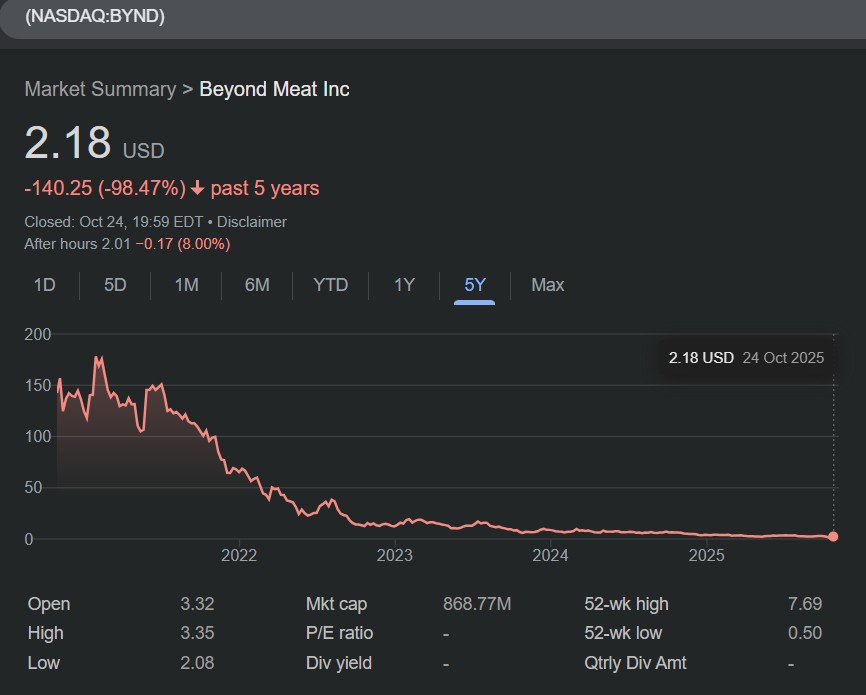Screen dimensions: 866x695
Task: Click the price peak near 175 on chart
Action: [98, 360]
